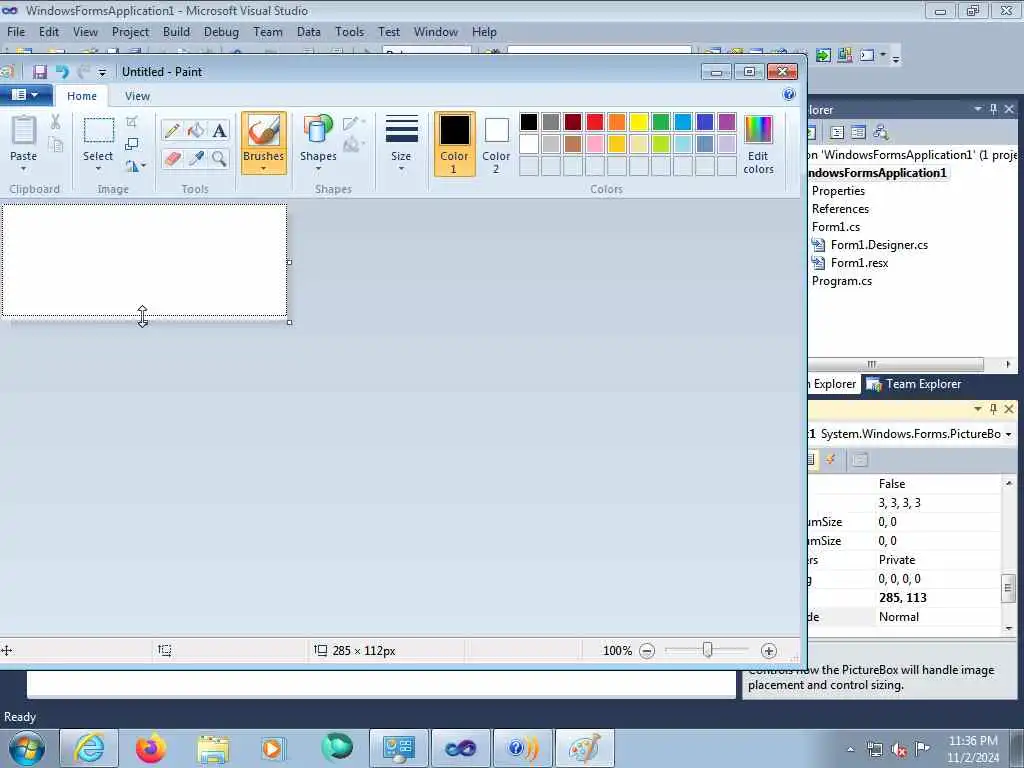The image size is (1024, 768).
Task: Open the Debug menu in Visual Studio
Action: click(221, 32)
